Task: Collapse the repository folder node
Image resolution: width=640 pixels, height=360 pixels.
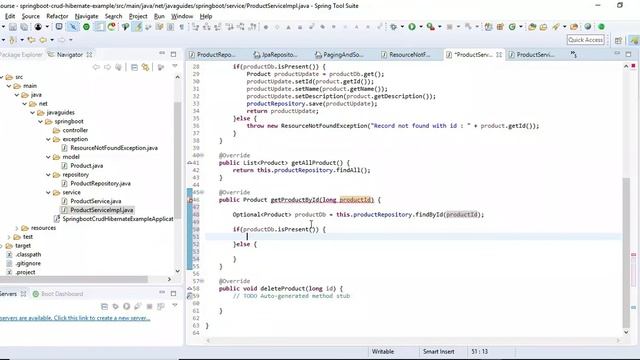Action: (x=48, y=175)
